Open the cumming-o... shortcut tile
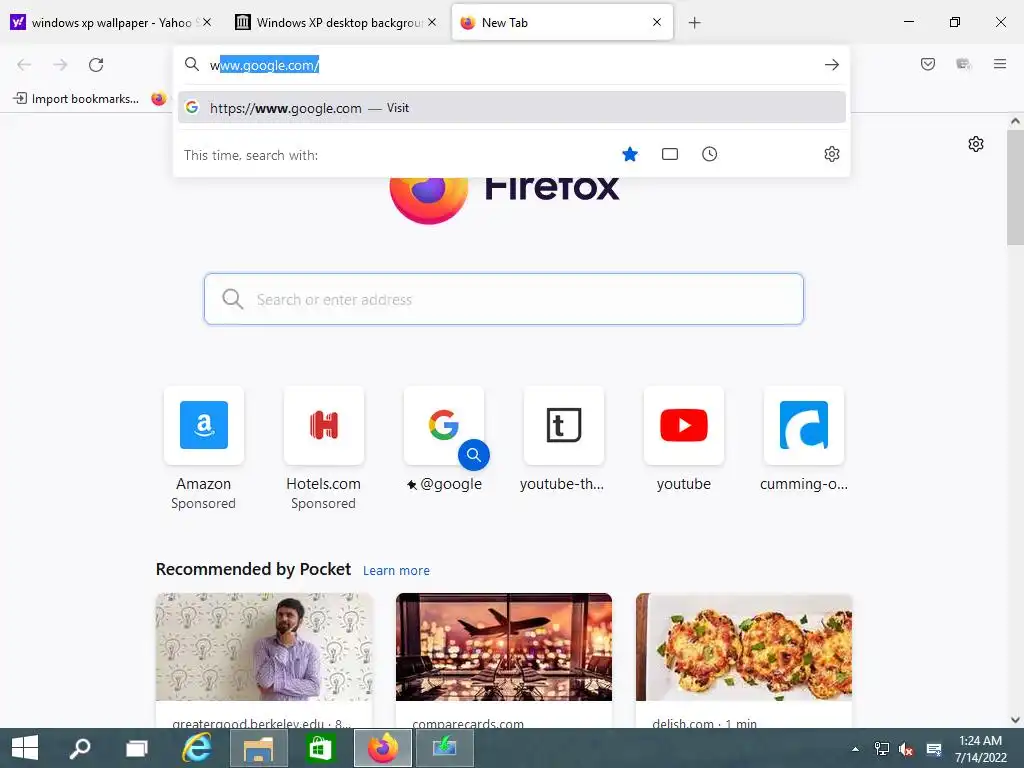Viewport: 1024px width, 768px height. 804,425
